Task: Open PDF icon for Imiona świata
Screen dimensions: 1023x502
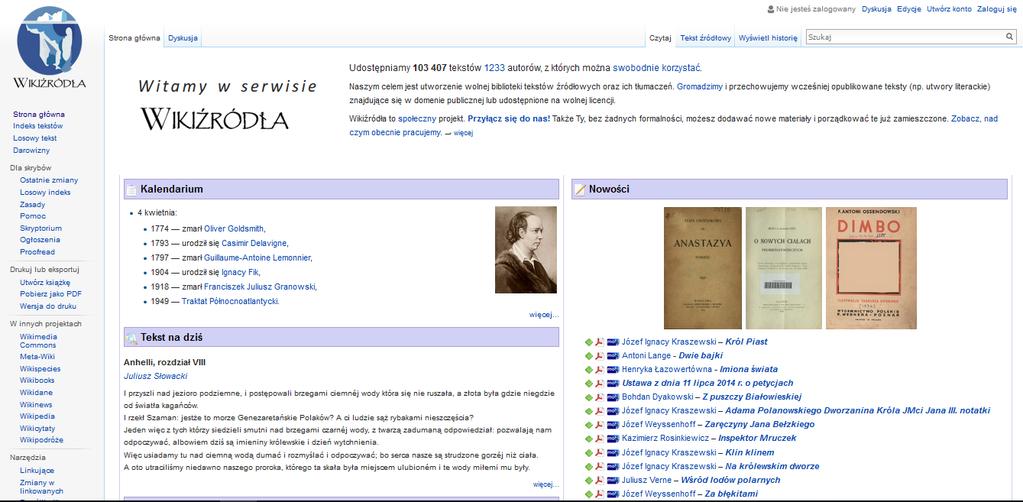Action: coord(600,369)
